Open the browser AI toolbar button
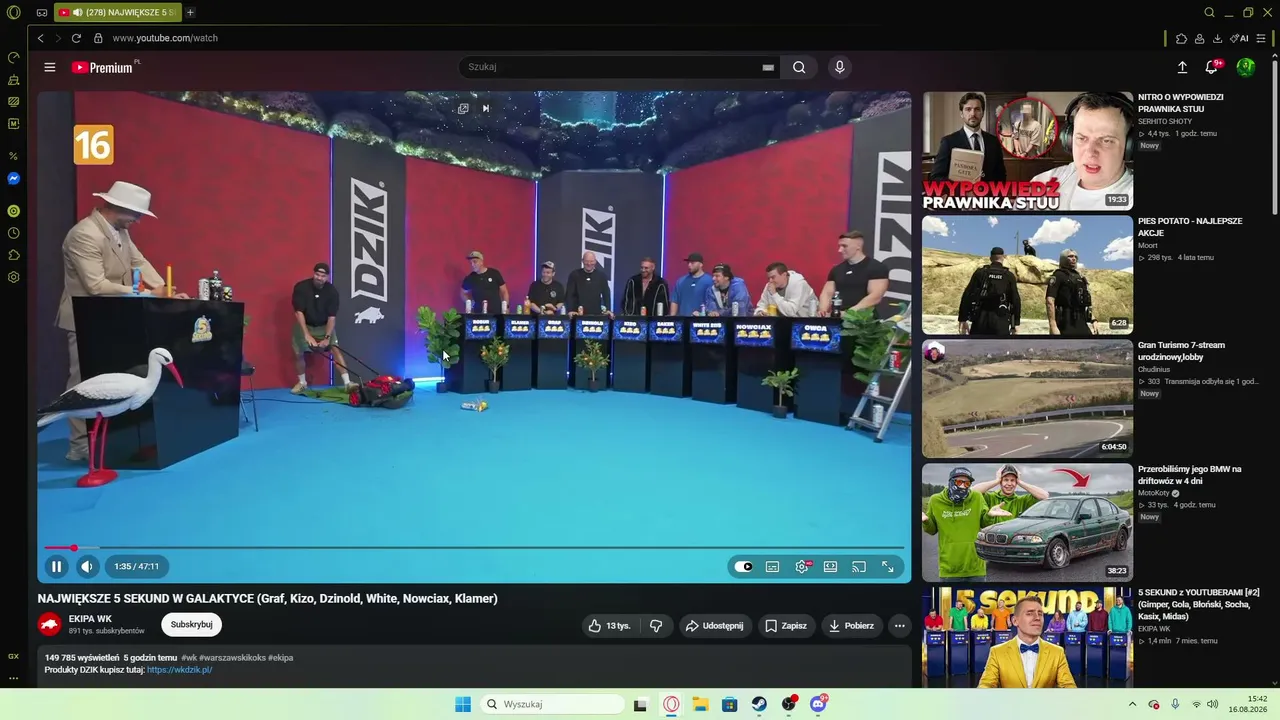Image resolution: width=1280 pixels, height=720 pixels. pos(1239,38)
